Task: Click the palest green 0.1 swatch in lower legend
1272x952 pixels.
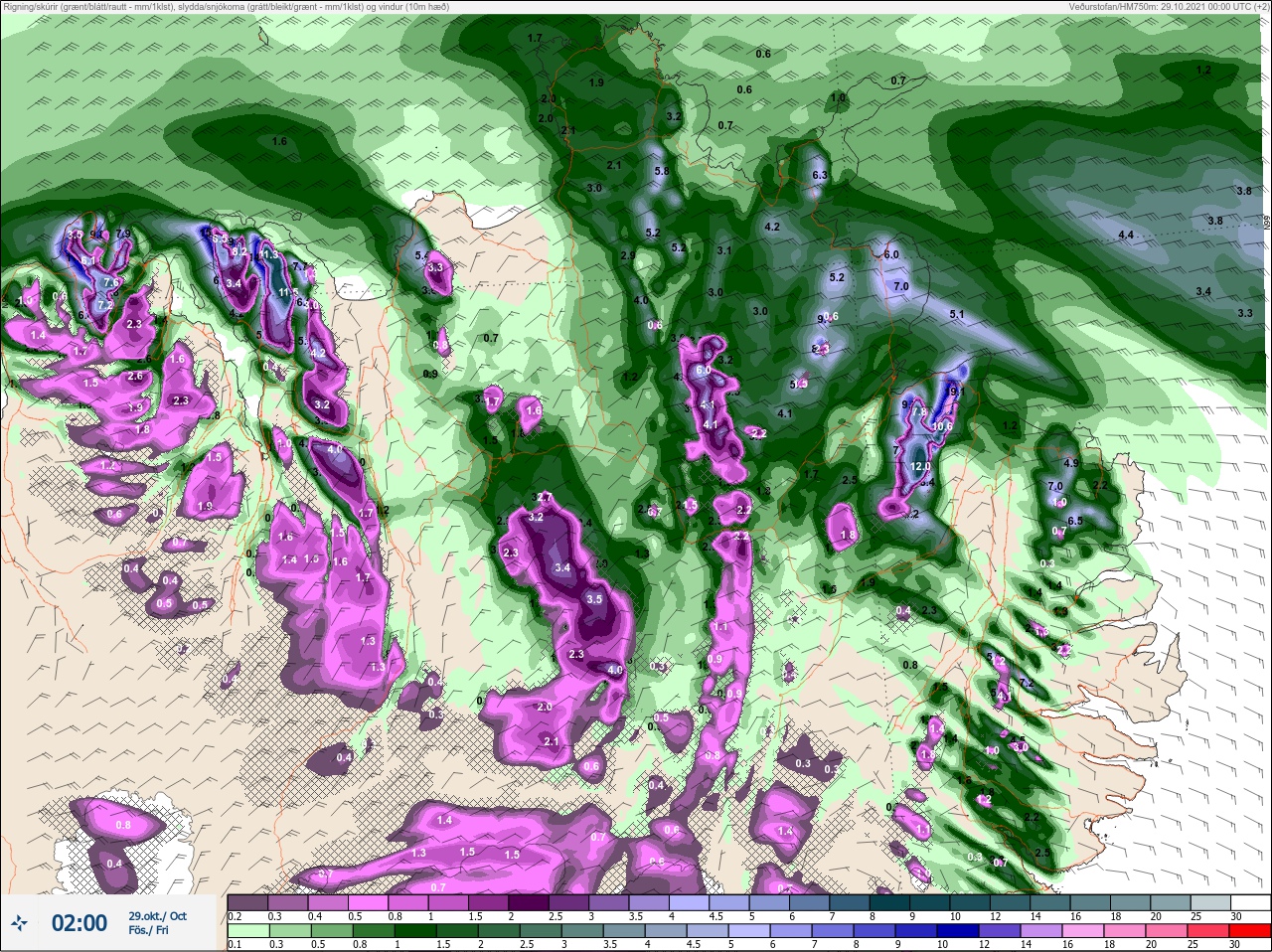Action: 247,931
